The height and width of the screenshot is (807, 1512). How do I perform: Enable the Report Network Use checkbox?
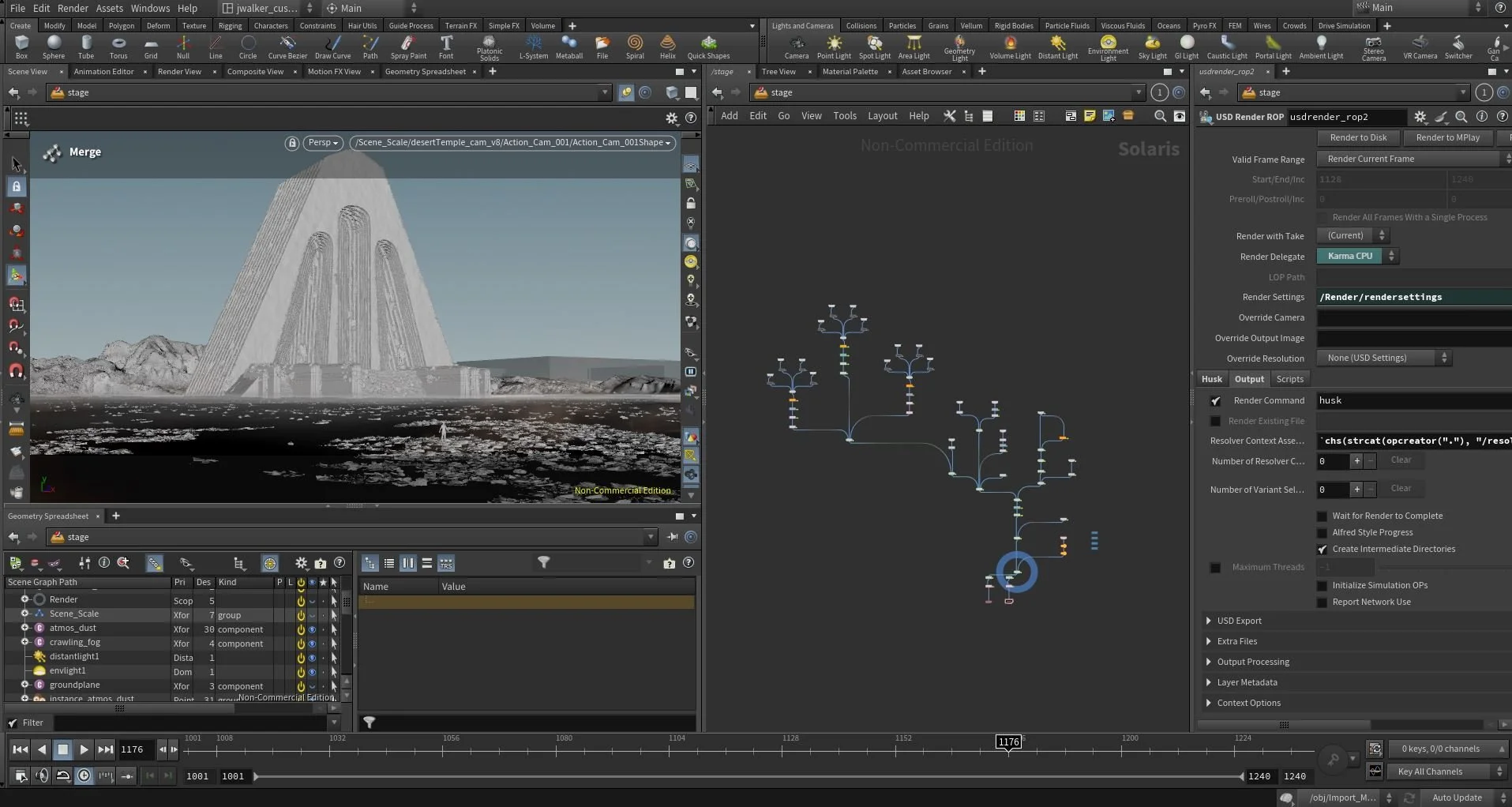1322,602
